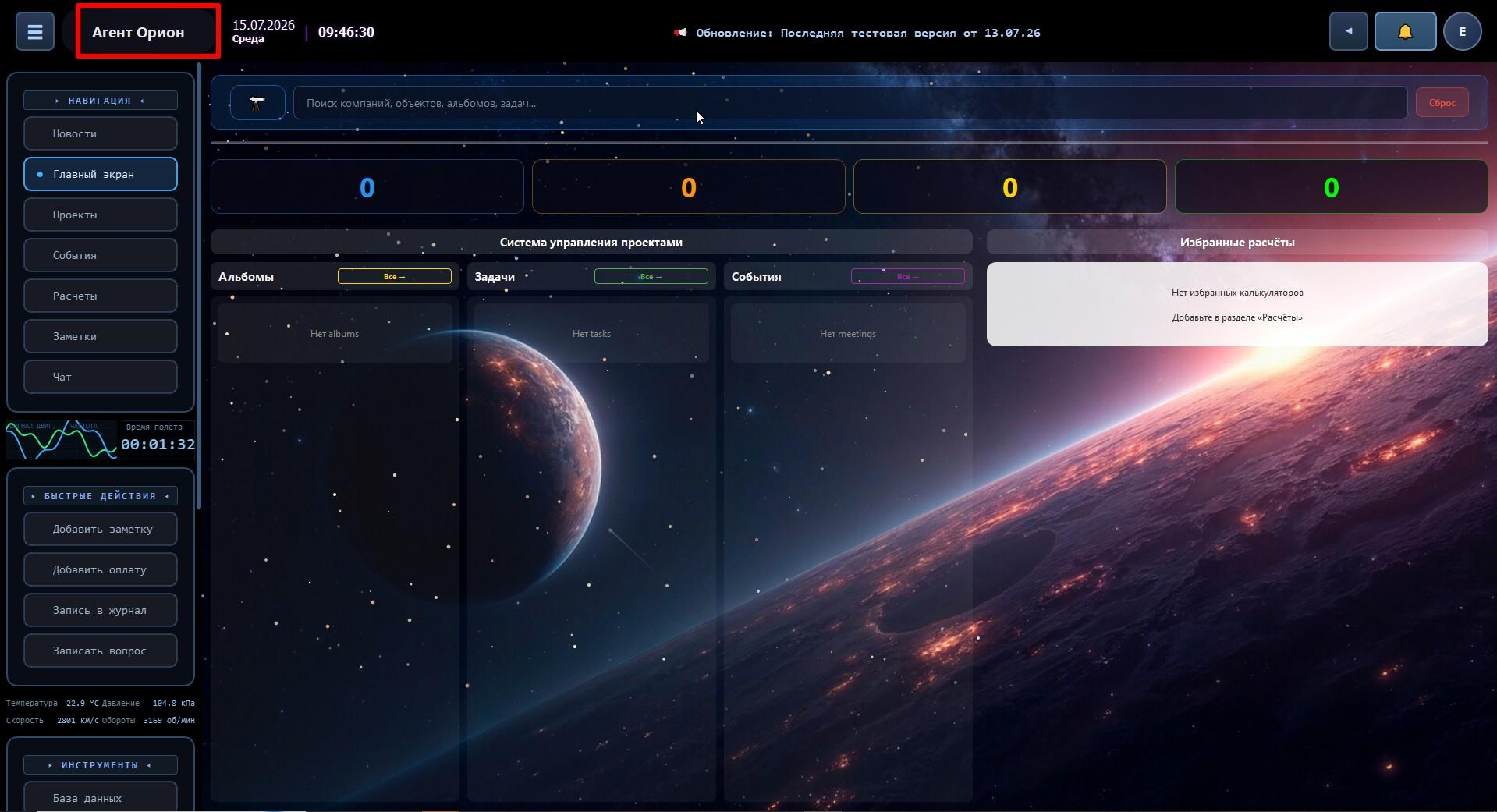This screenshot has height=812, width=1497.
Task: Click the telescope search icon
Action: tap(257, 103)
